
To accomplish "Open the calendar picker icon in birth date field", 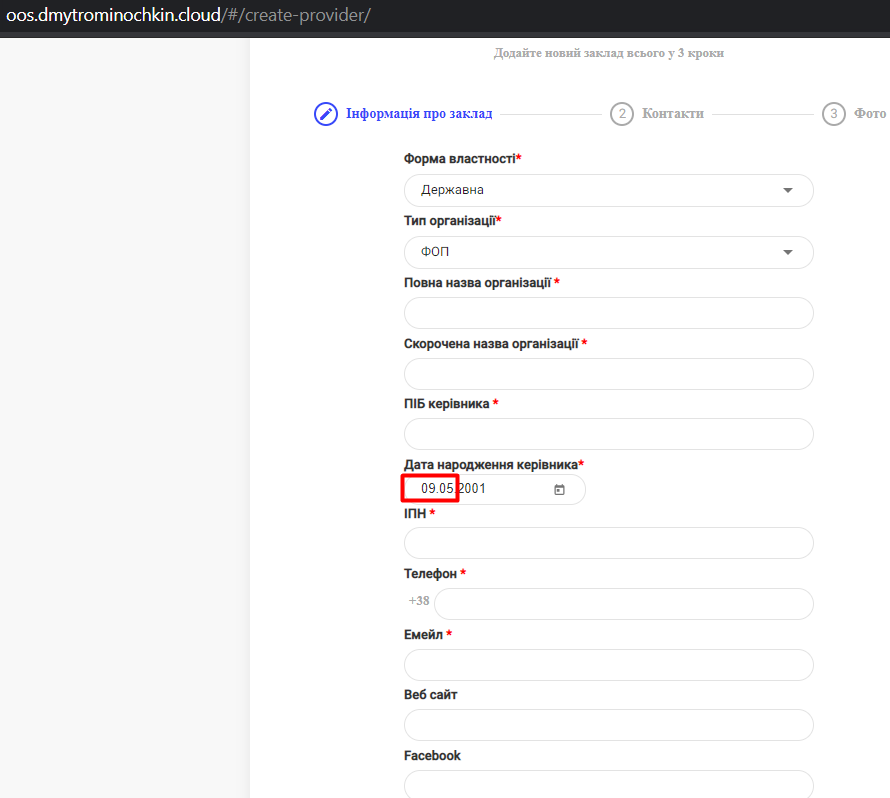I will (559, 489).
